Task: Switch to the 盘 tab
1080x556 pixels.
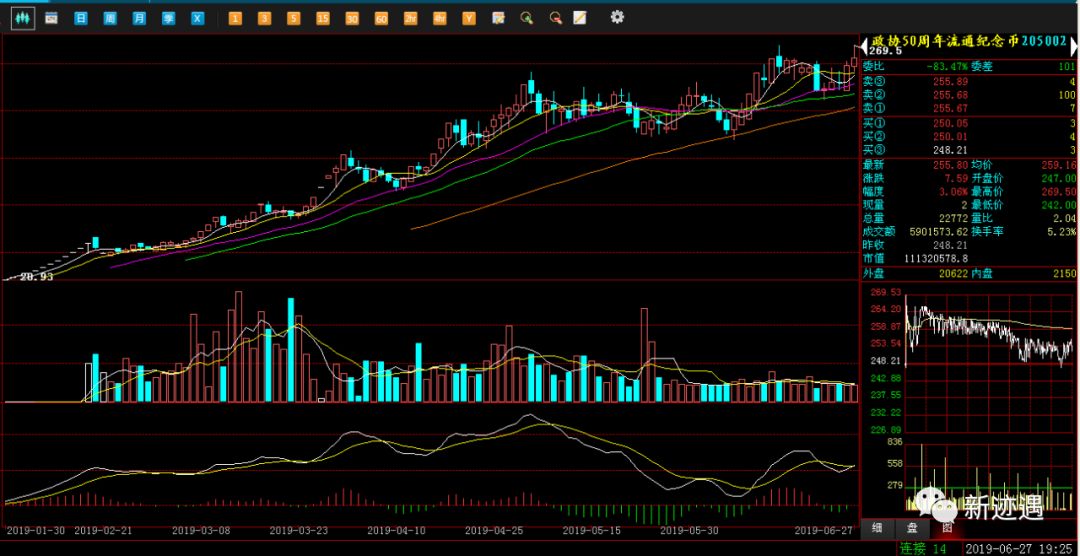Action: point(911,528)
